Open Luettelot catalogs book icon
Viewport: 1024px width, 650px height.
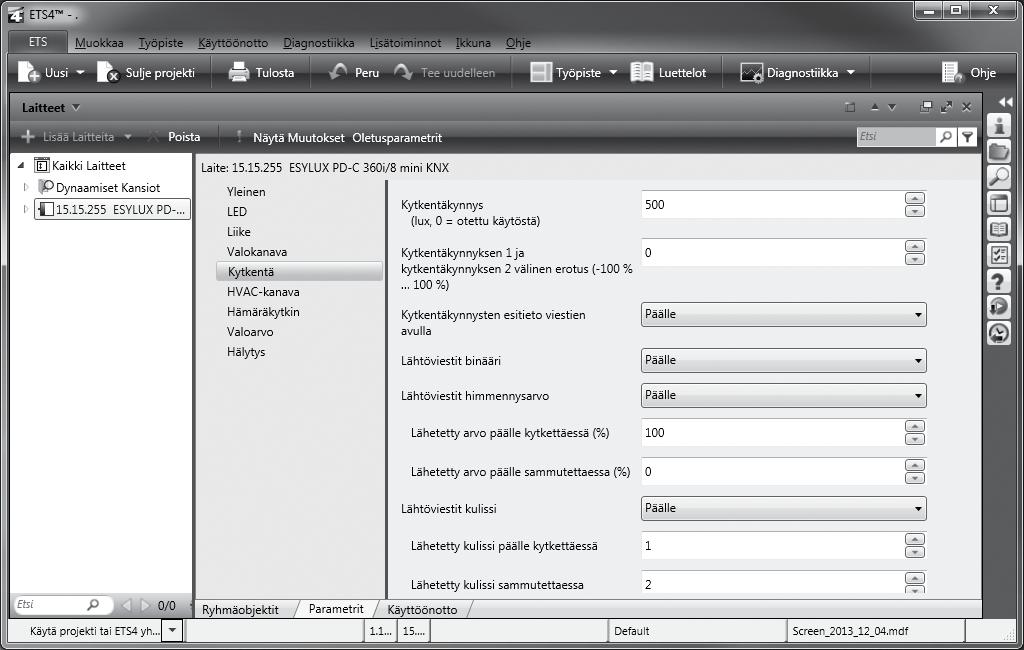click(x=641, y=73)
